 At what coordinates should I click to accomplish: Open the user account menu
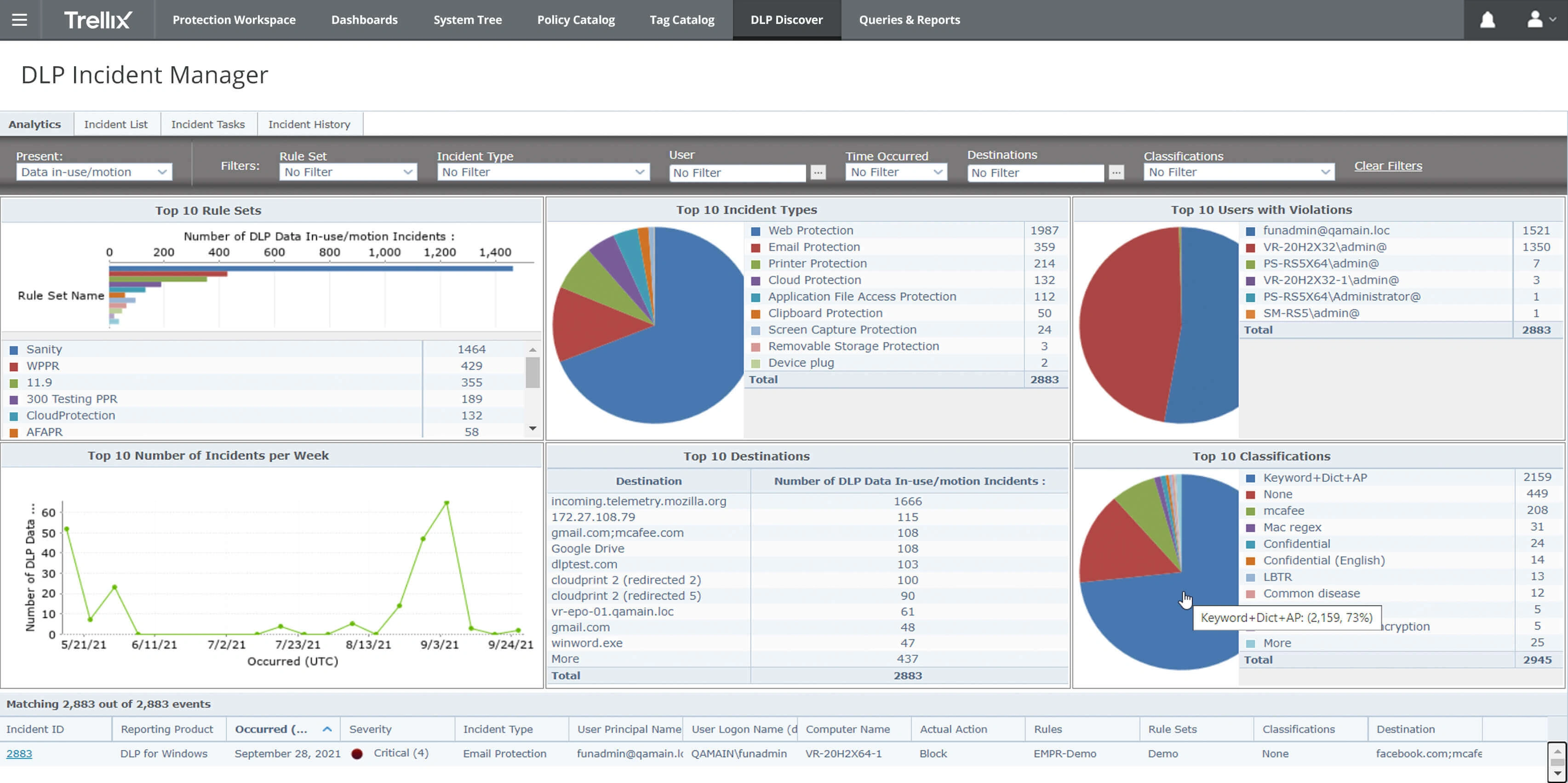[x=1540, y=19]
